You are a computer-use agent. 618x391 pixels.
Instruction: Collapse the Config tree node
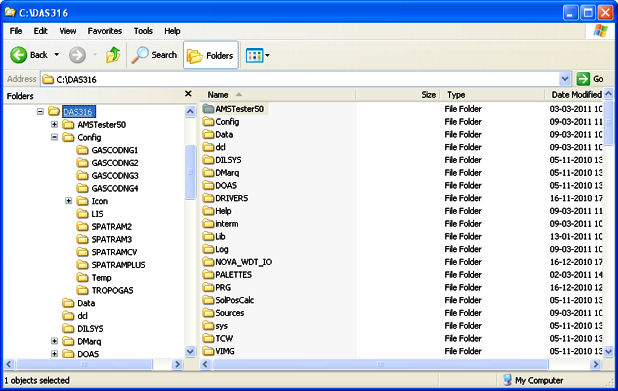coord(54,137)
